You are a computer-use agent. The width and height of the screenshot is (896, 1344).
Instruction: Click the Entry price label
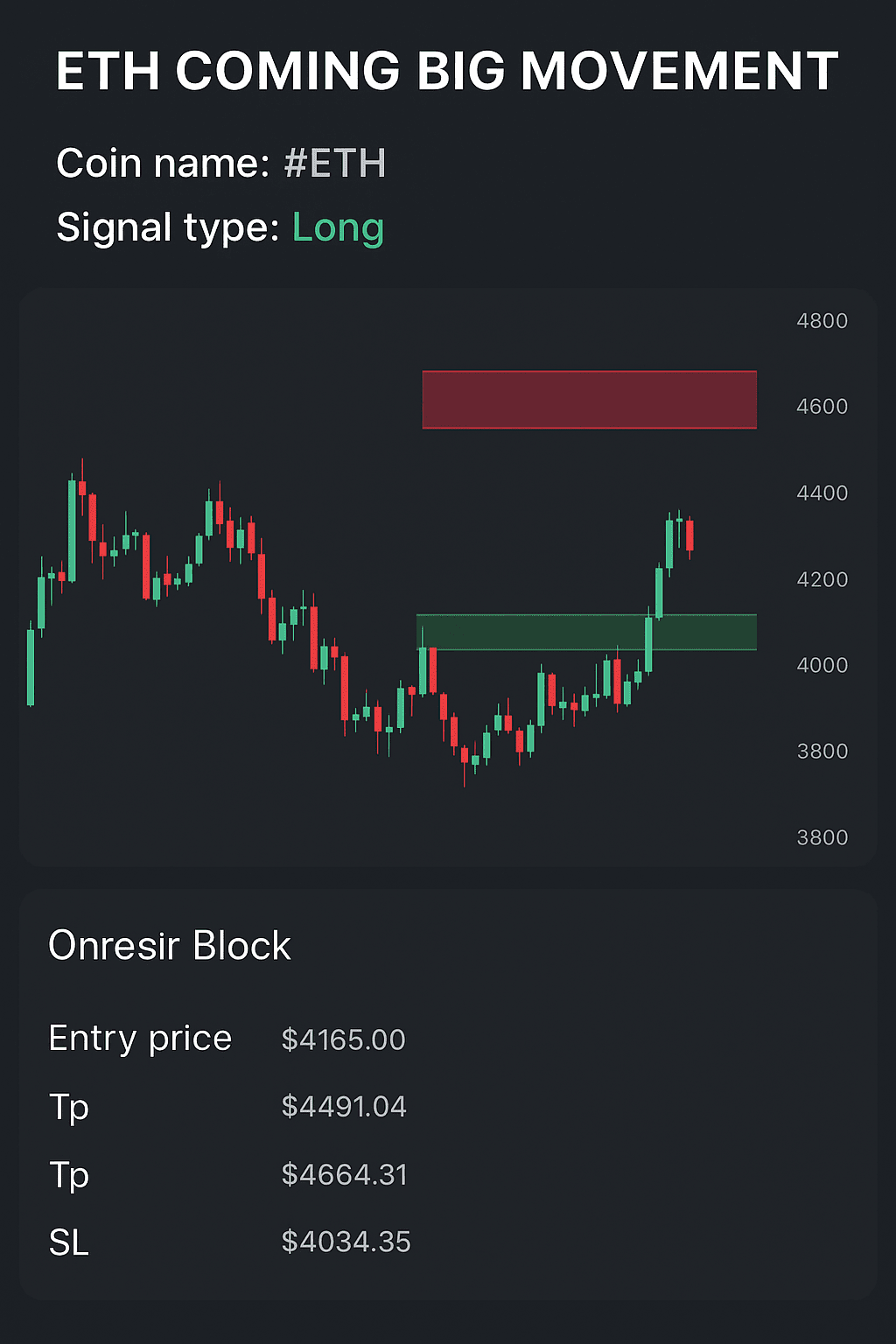click(140, 1039)
